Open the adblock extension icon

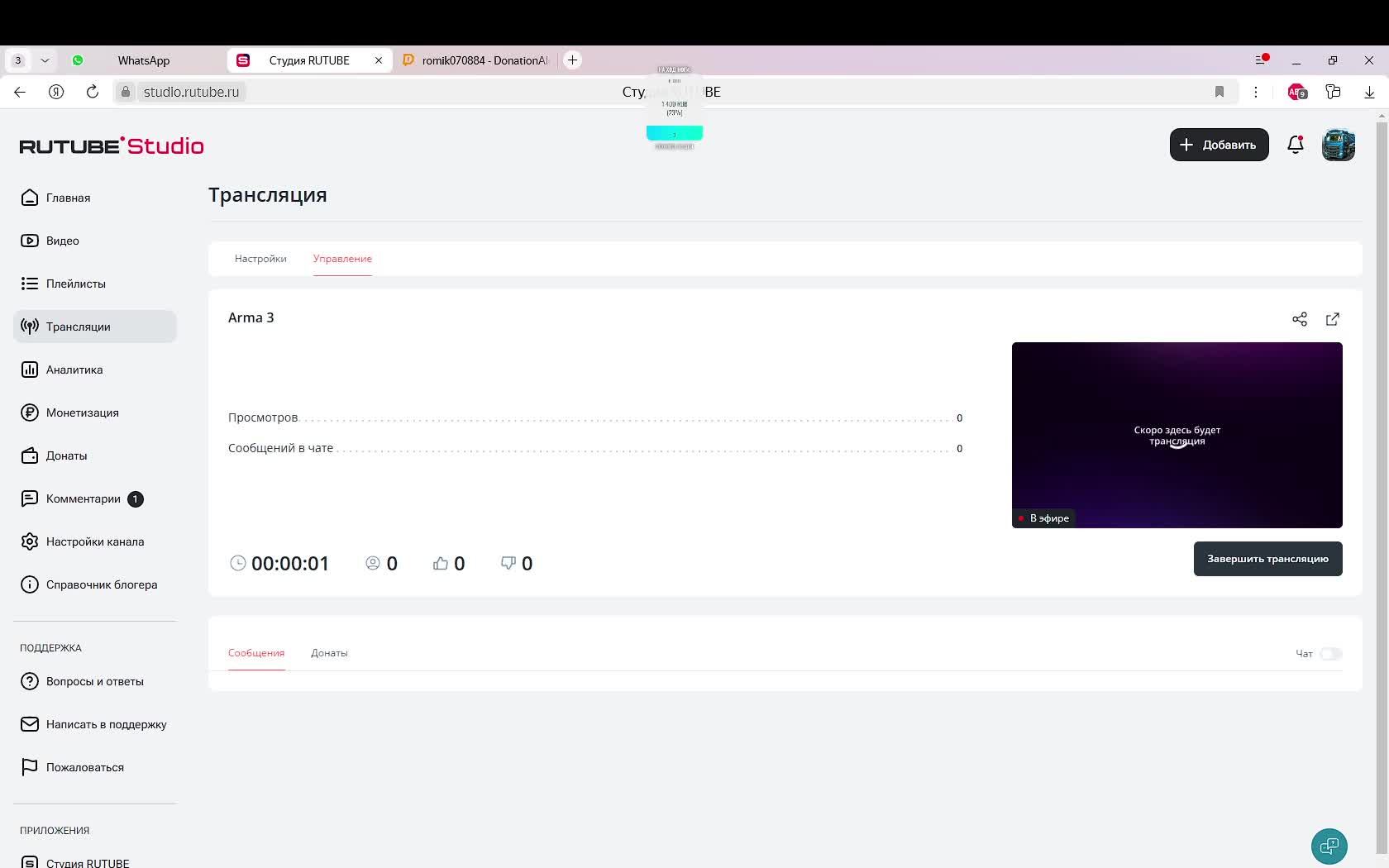[x=1297, y=92]
